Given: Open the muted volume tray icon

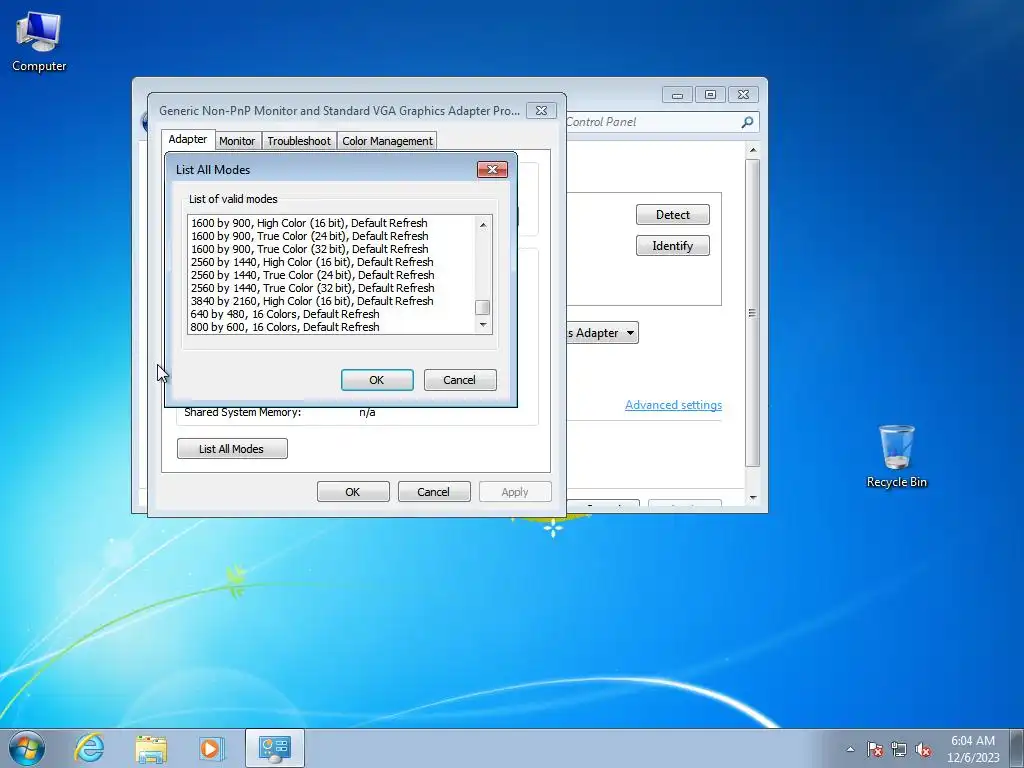Looking at the screenshot, I should (922, 749).
